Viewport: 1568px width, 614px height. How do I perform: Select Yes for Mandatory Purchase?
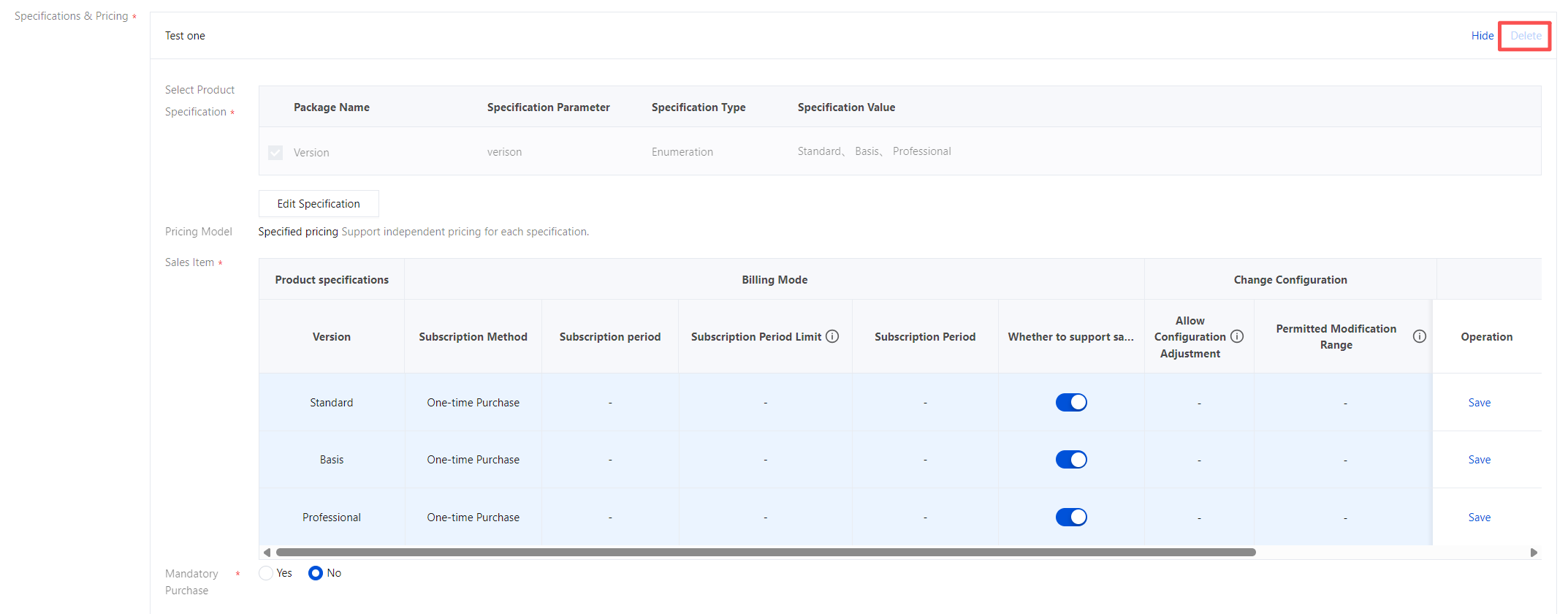click(267, 573)
